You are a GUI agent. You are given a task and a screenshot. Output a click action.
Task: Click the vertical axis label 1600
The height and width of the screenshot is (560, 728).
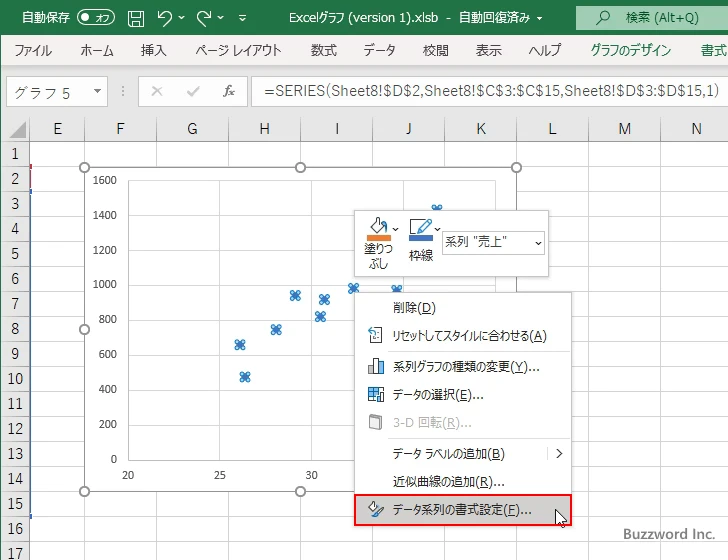[104, 180]
